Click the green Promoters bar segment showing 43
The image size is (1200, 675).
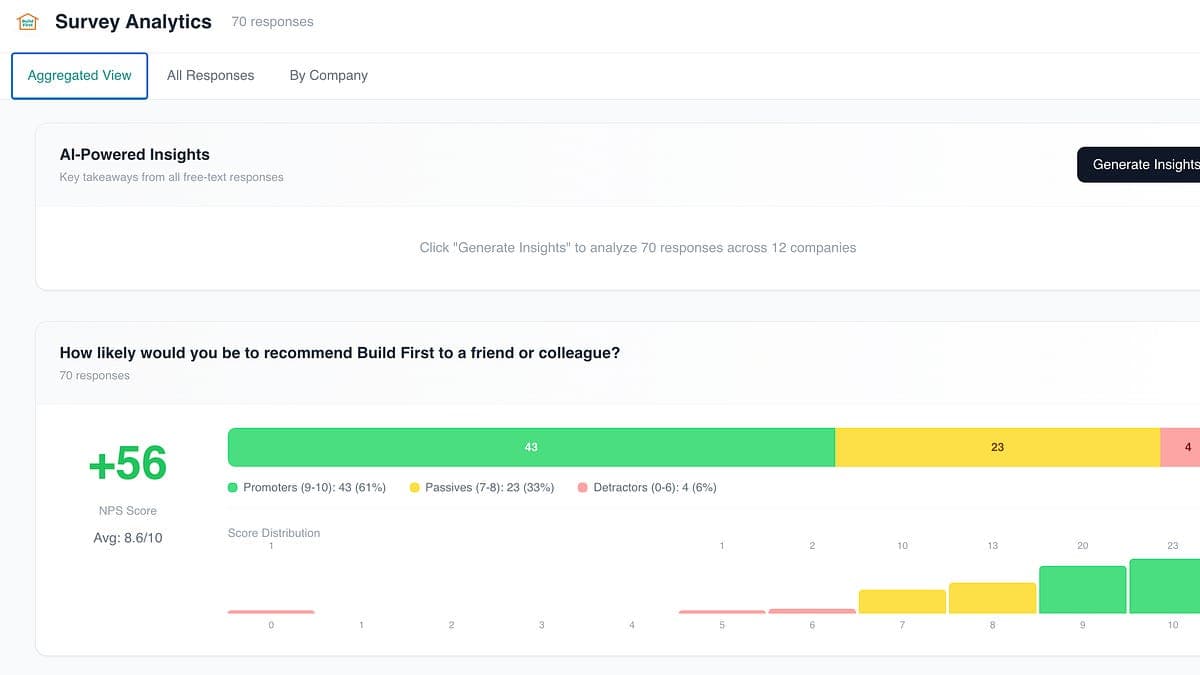click(531, 447)
